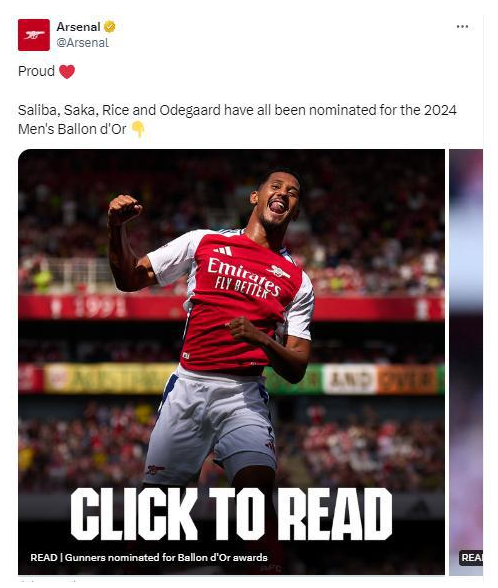
Task: Click the tweet text about Ballon d'Or nominations
Action: [237, 120]
